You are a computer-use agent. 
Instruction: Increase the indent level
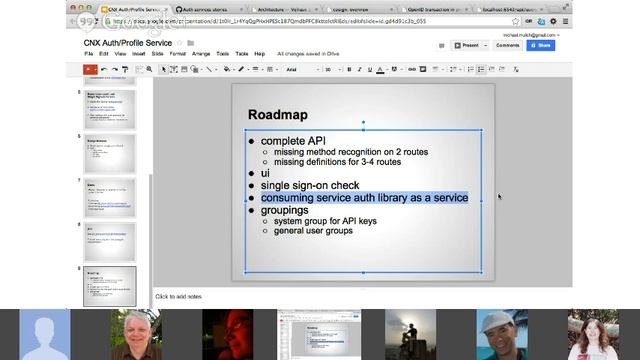(502, 70)
